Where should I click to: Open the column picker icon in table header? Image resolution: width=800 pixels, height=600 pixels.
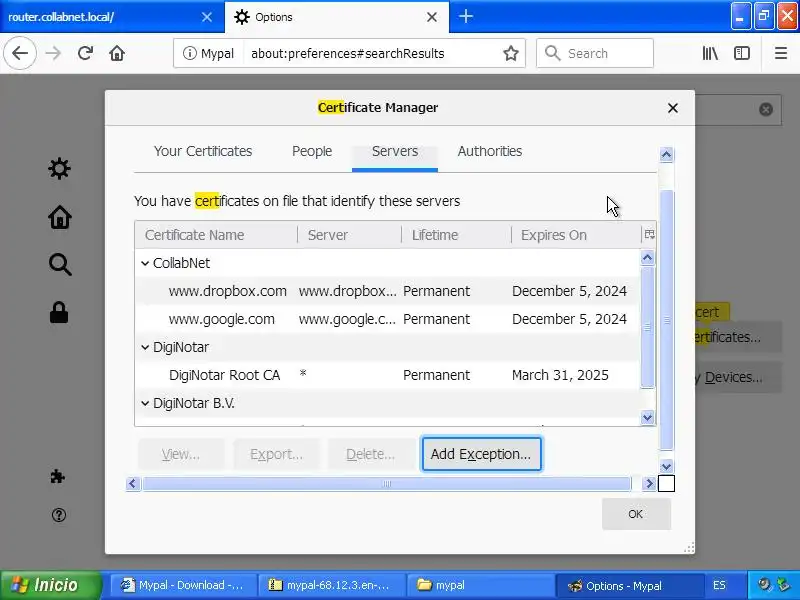pyautogui.click(x=649, y=235)
